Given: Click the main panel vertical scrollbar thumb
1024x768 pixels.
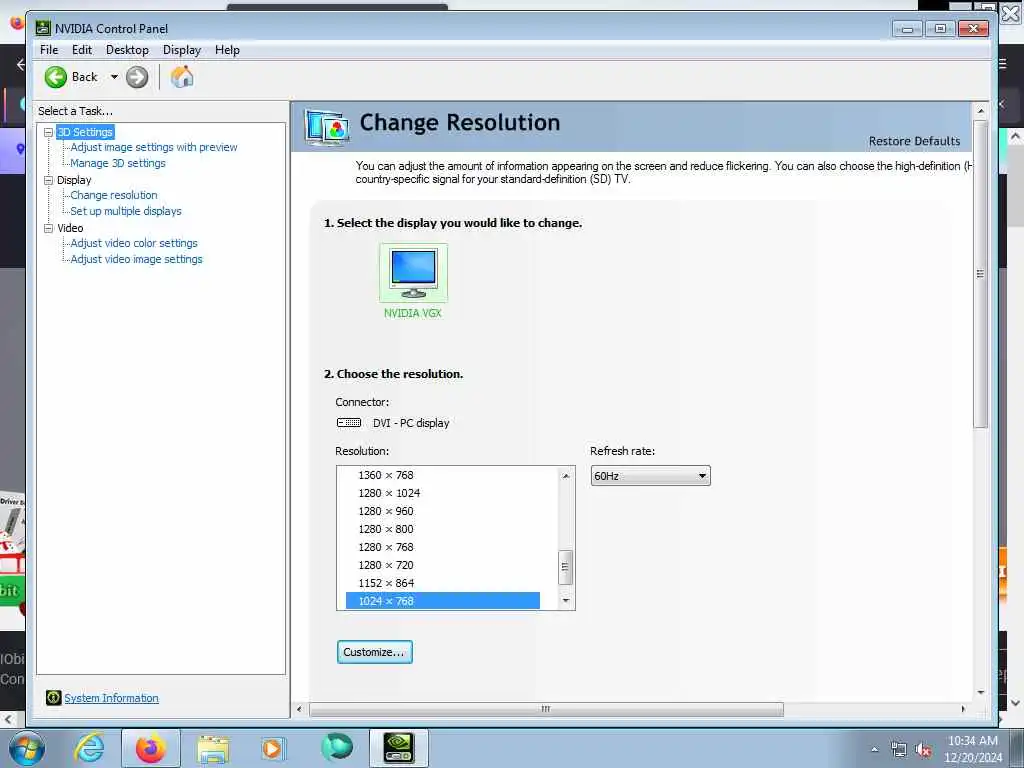Looking at the screenshot, I should click(980, 274).
